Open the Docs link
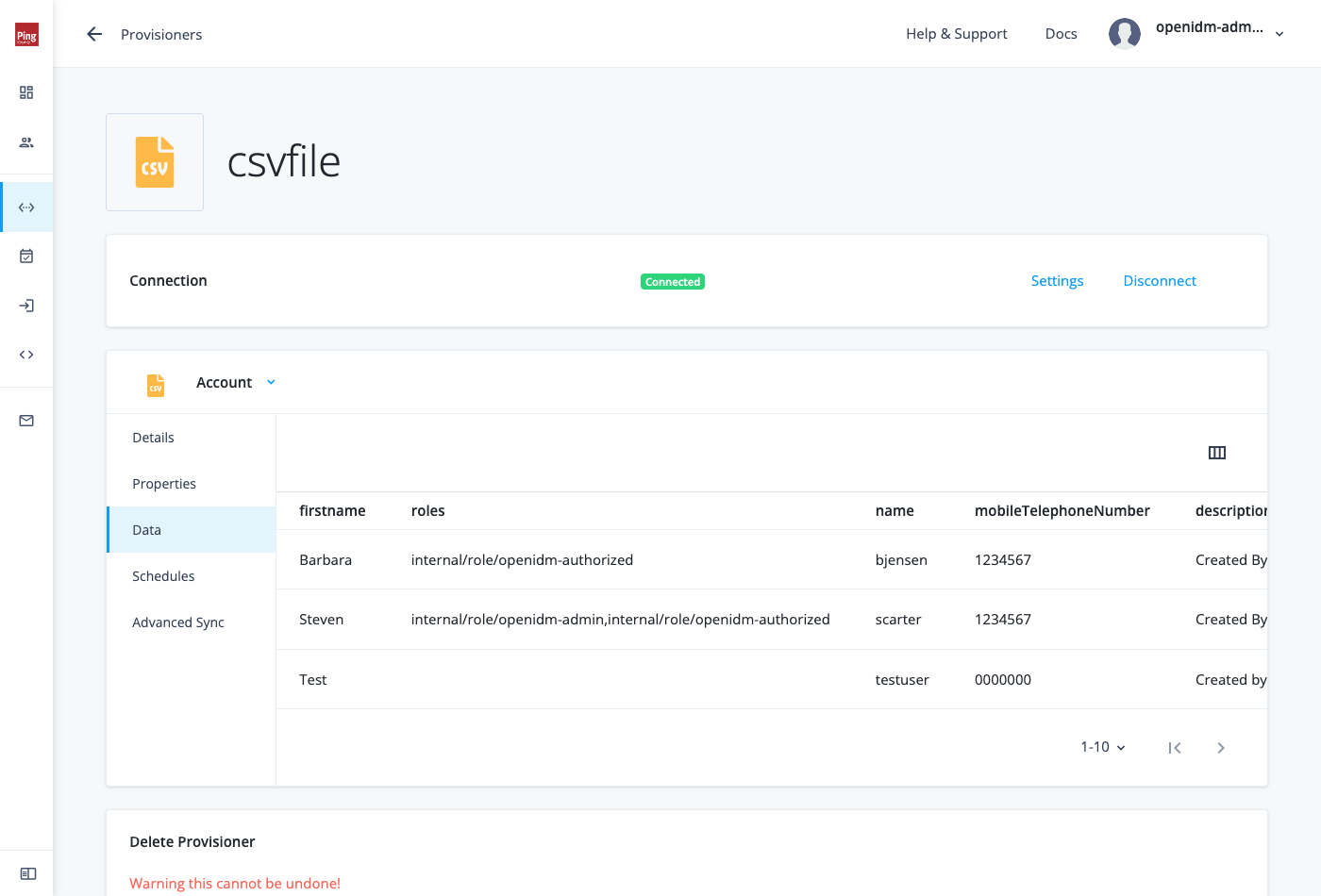Screen dimensions: 1321x896 point(1062,34)
